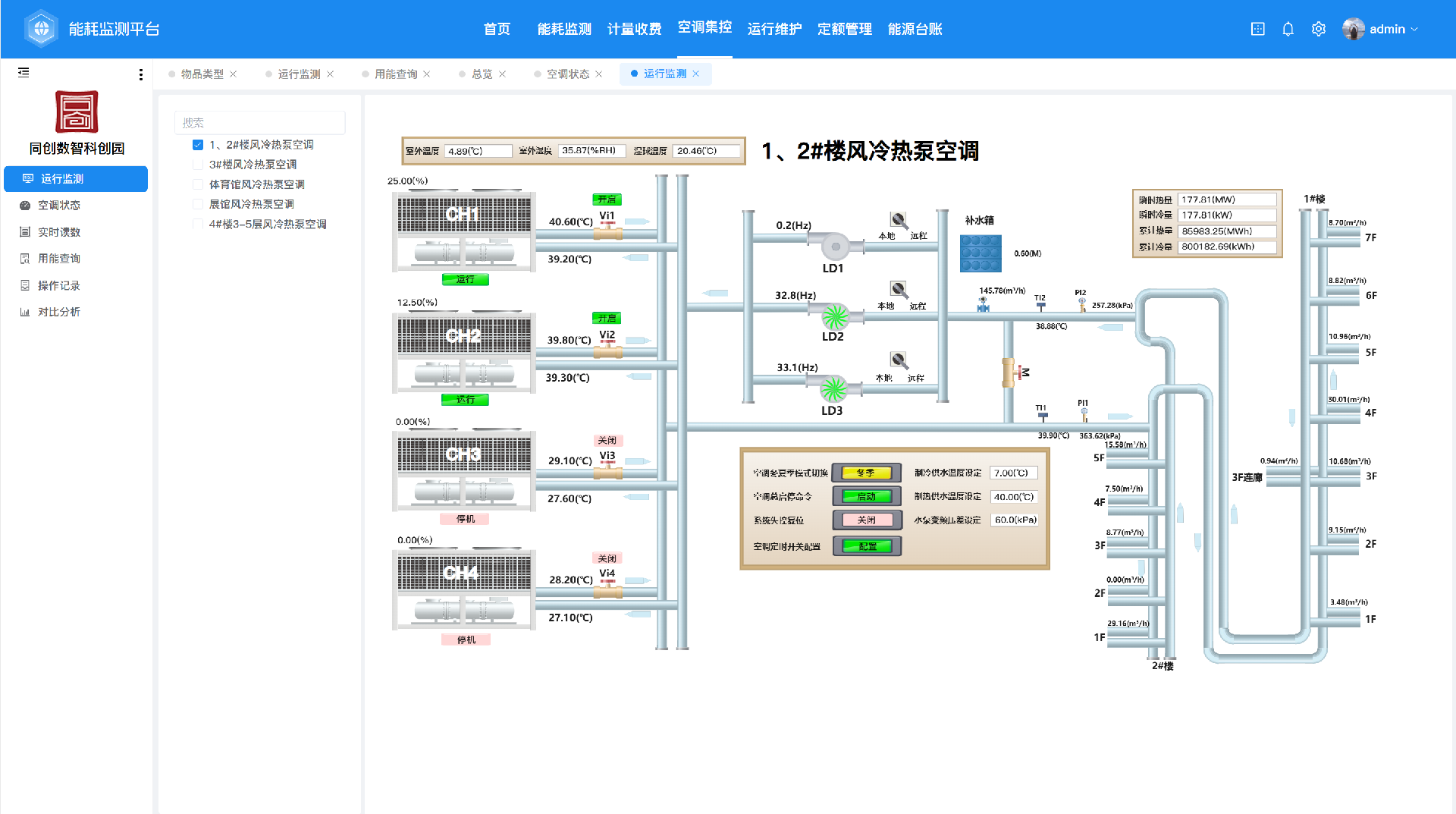Check the 3#楼风冷热泵空调 checkbox

(198, 165)
